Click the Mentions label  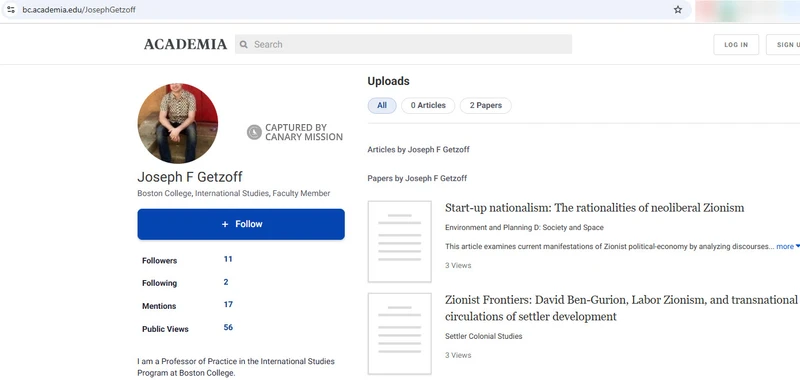[x=159, y=306]
